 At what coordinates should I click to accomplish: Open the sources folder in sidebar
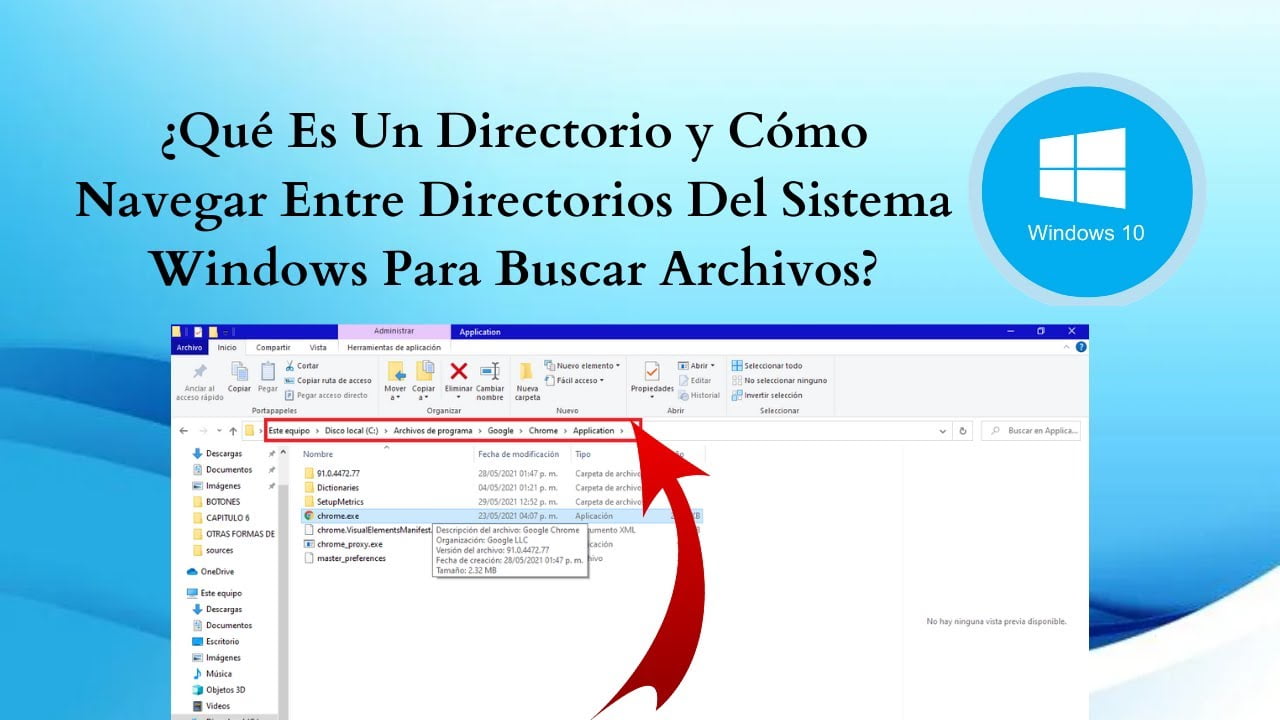tap(213, 550)
